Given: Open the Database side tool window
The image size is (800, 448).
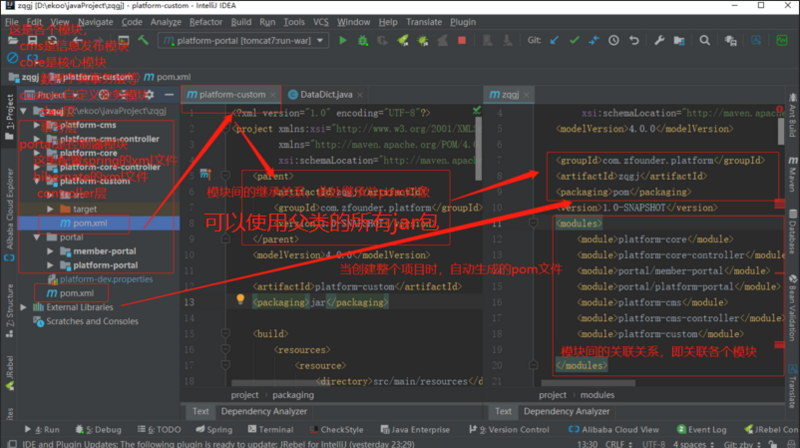Looking at the screenshot, I should (792, 232).
